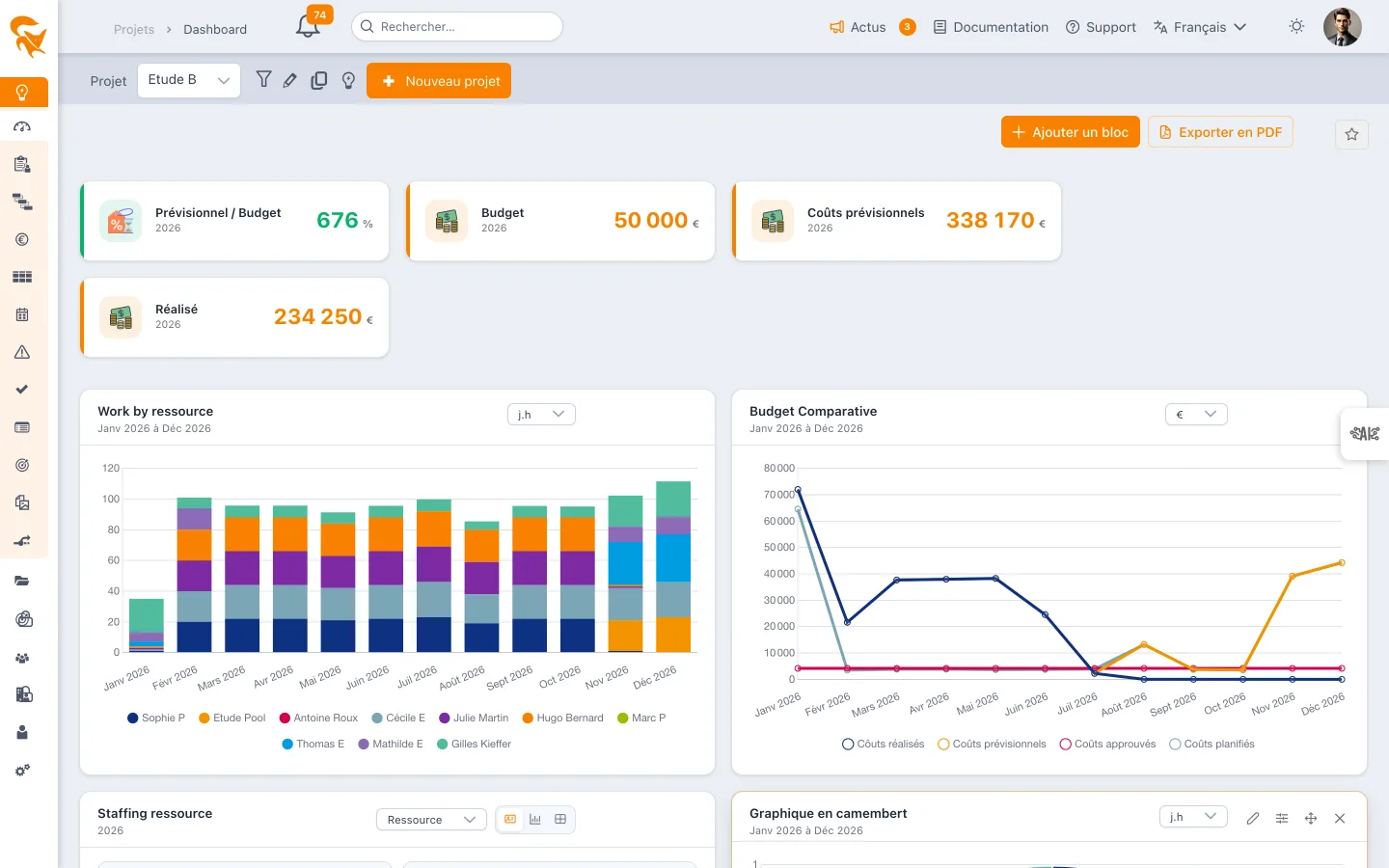Open the calendar icon in the sidebar
Viewport: 1389px width, 868px height.
[22, 314]
